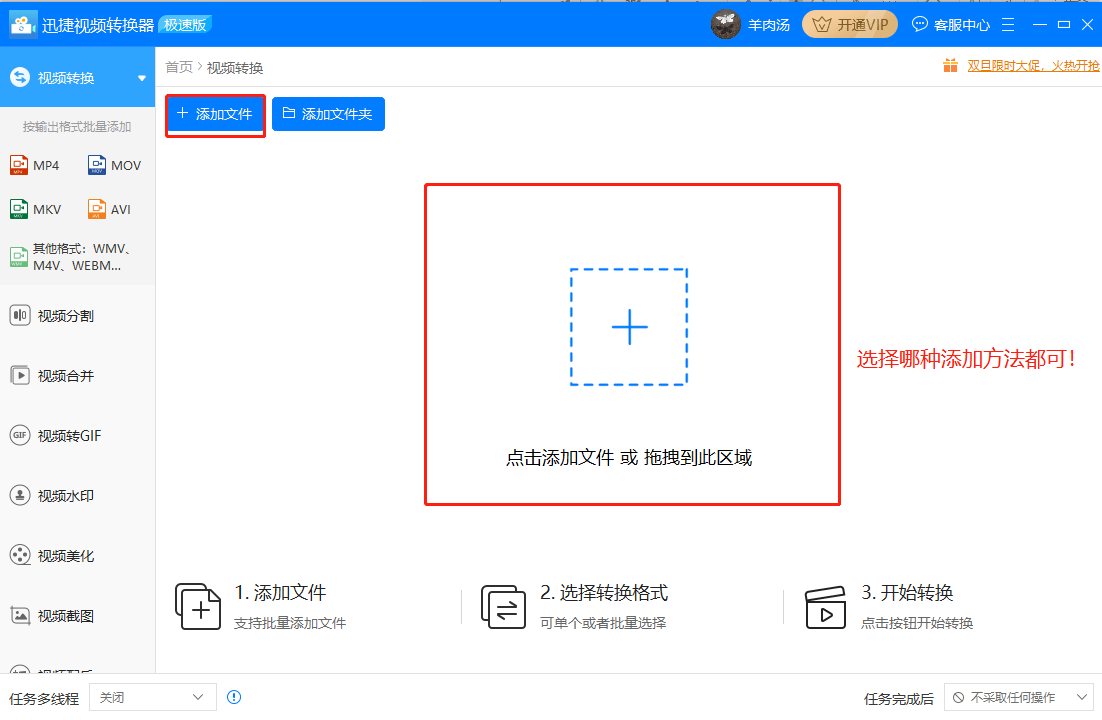This screenshot has width=1102, height=720.
Task: Open the 视频截图 sidebar section
Action: tap(77, 615)
